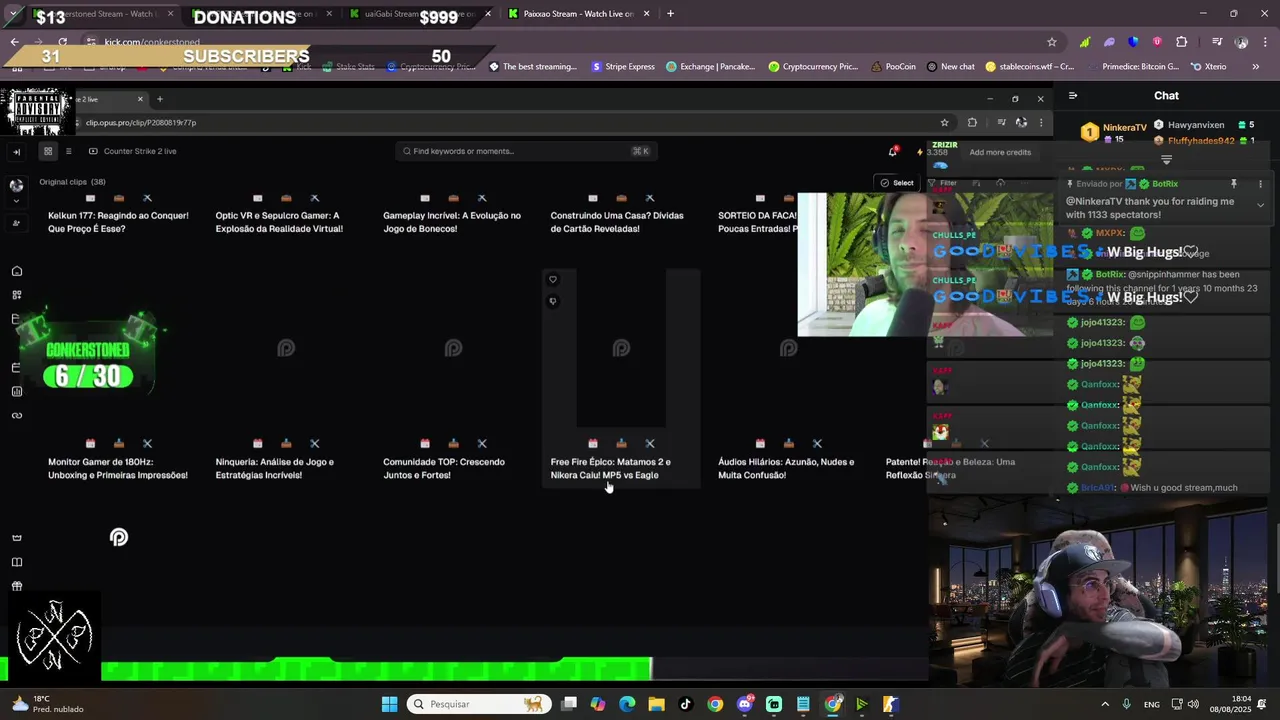Open clip Monitor Gamer de 180Hz
Viewport: 1280px width, 720px height.
tap(118, 468)
